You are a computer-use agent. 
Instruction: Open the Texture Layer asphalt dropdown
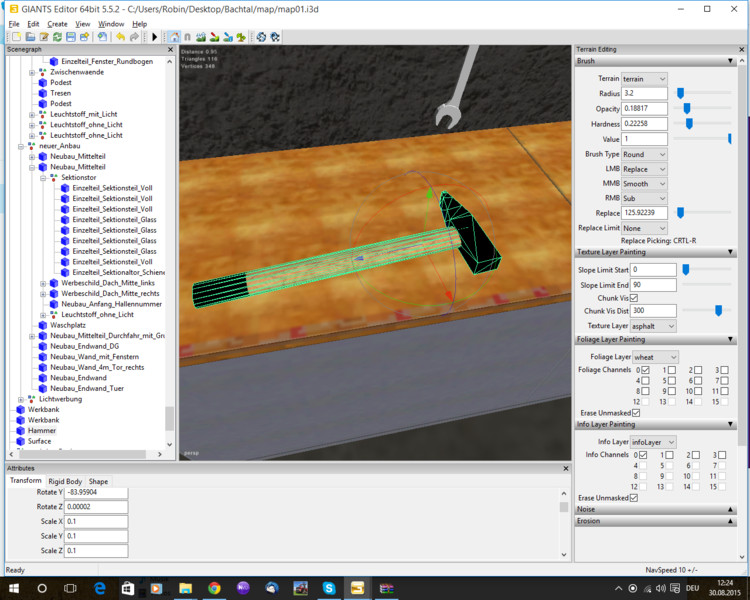click(x=654, y=326)
